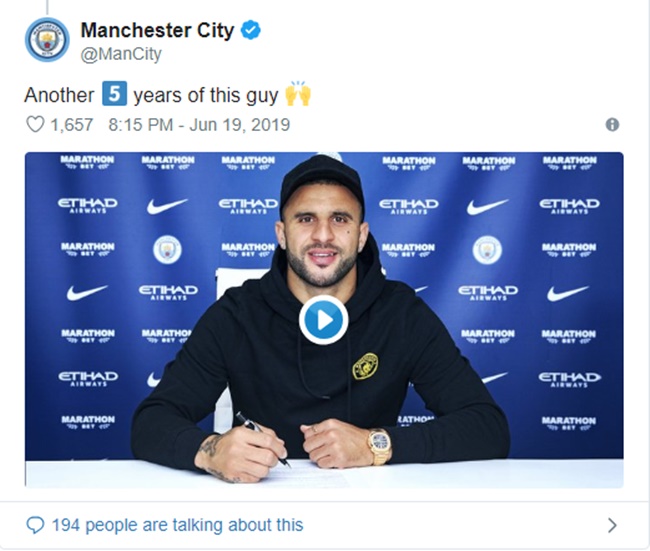Click the gold crest on the black hoodie

tap(365, 367)
